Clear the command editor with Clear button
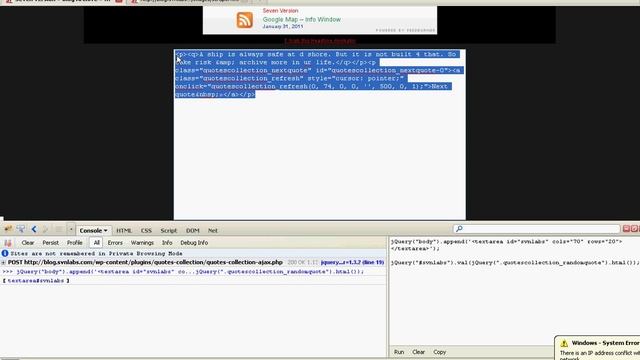This screenshot has height=360, width=640. point(418,352)
